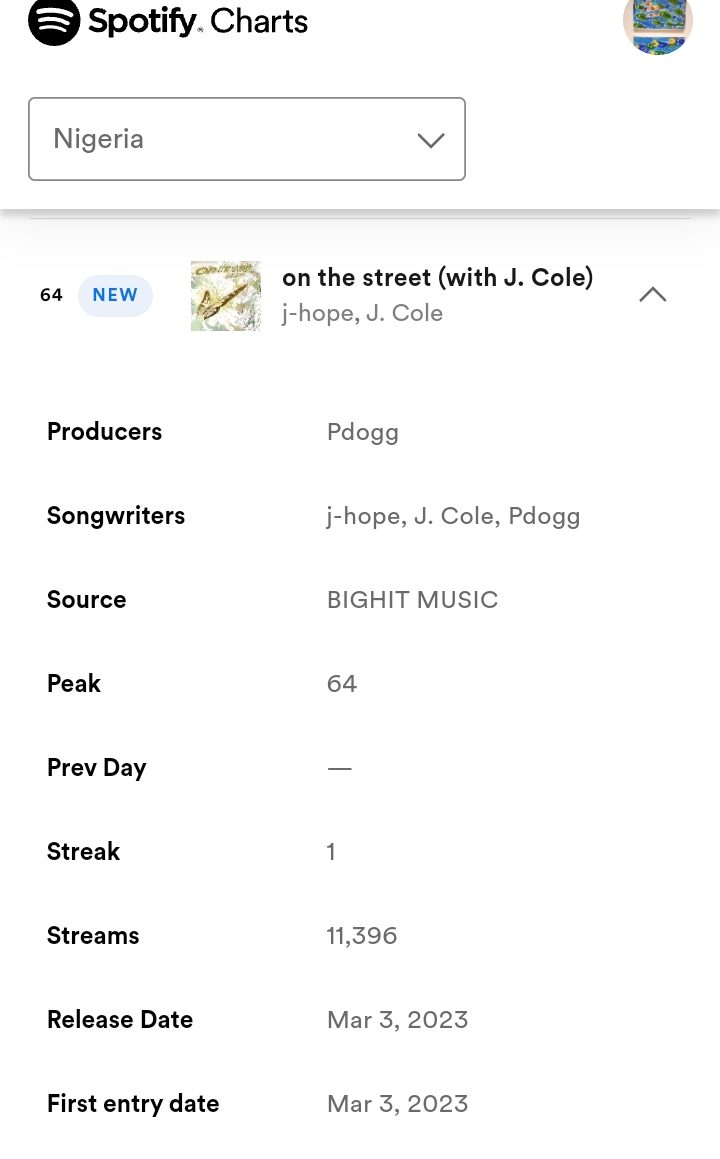Click the Prev Day dash value
Viewport: 720px width, 1159px height.
coord(340,768)
